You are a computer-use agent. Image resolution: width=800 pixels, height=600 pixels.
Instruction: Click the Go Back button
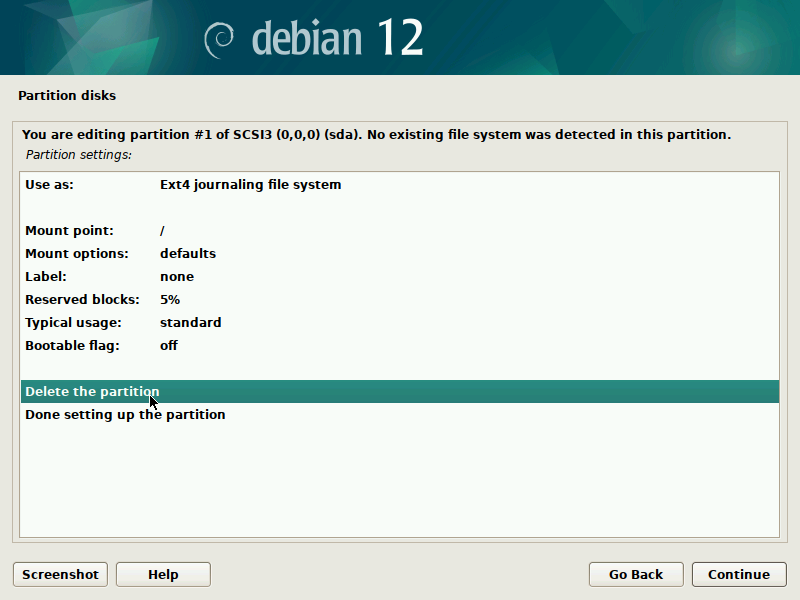coord(636,574)
